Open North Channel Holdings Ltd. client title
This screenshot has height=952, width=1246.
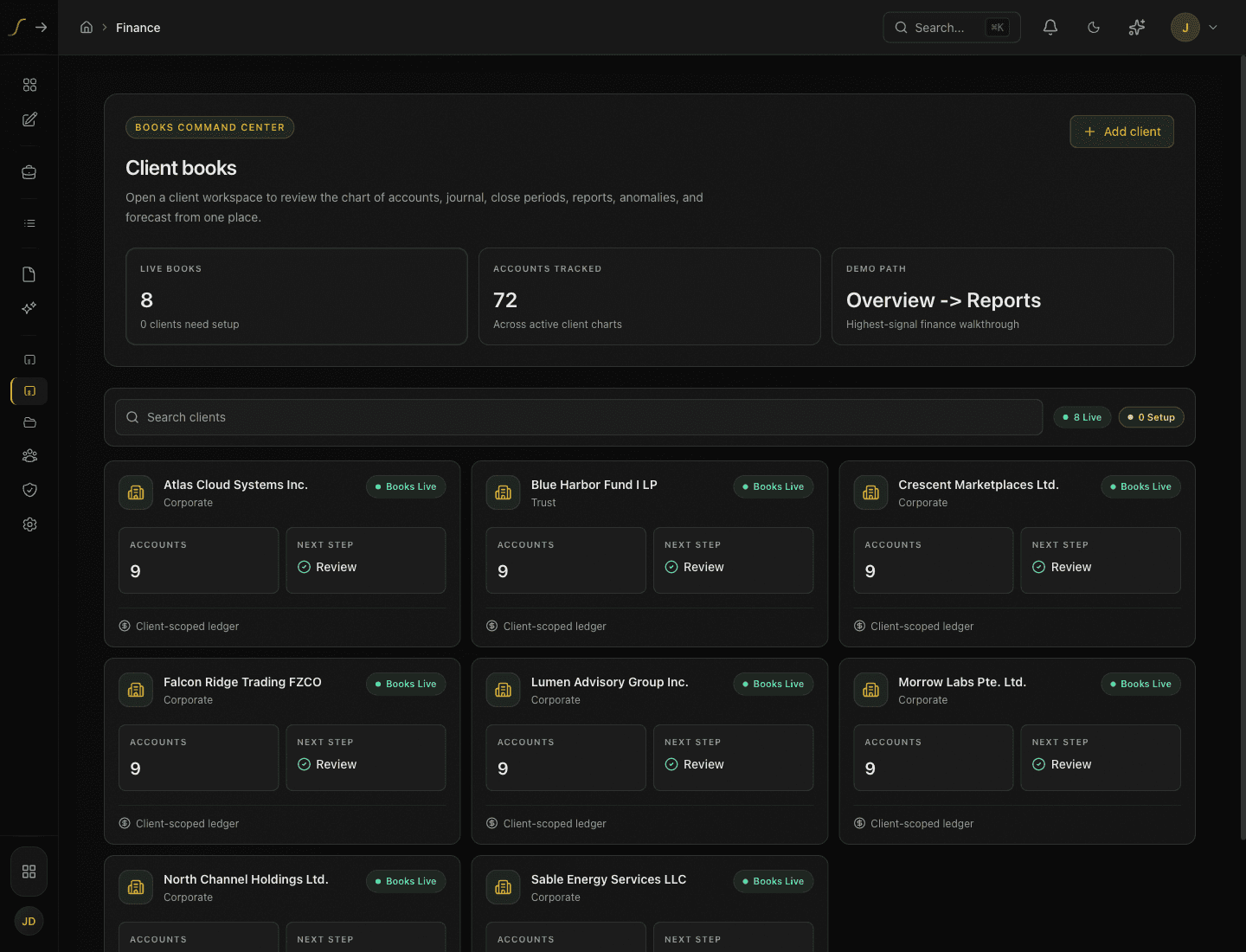tap(246, 879)
